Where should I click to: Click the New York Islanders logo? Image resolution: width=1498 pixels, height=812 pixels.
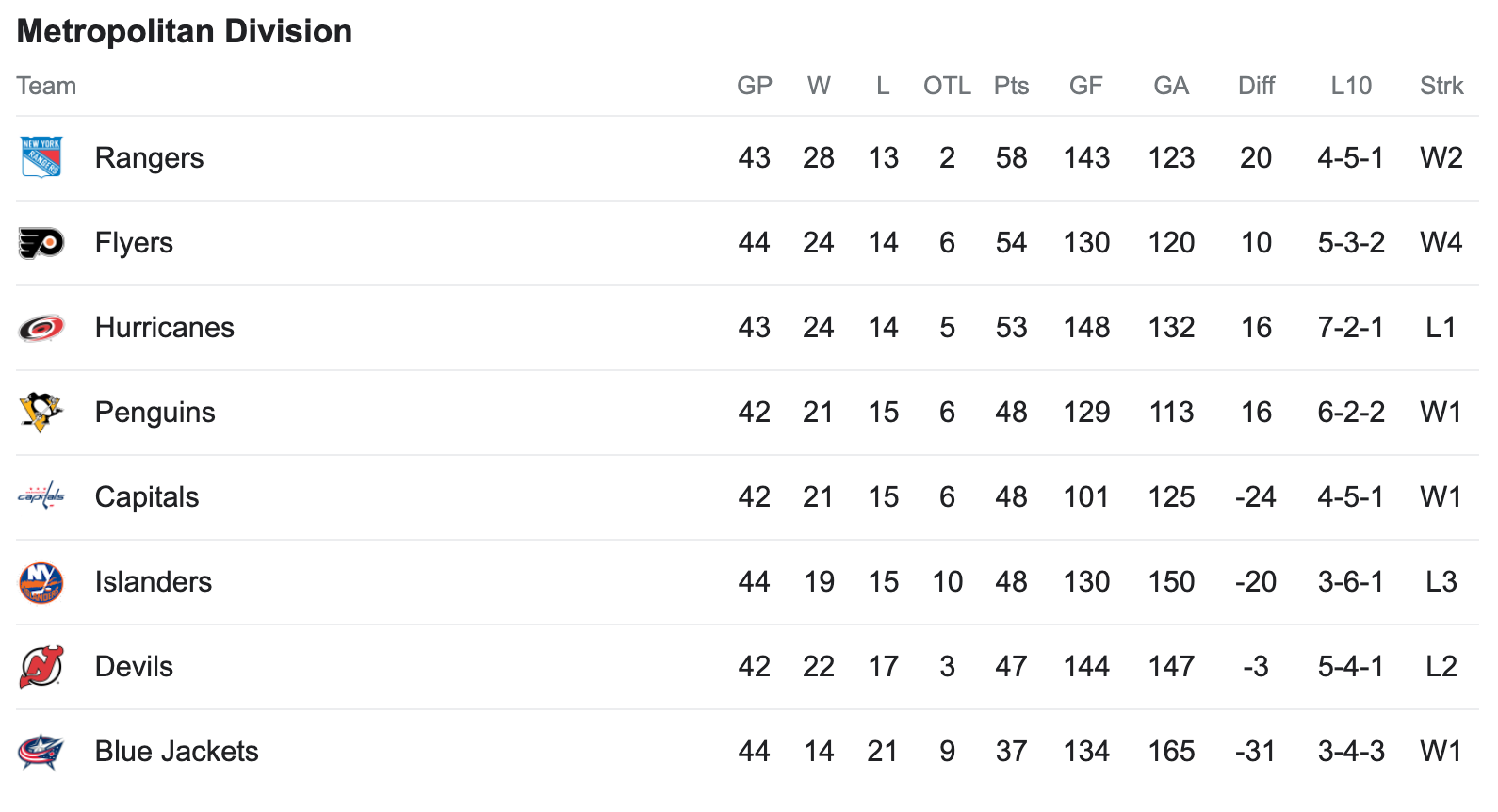pyautogui.click(x=41, y=582)
